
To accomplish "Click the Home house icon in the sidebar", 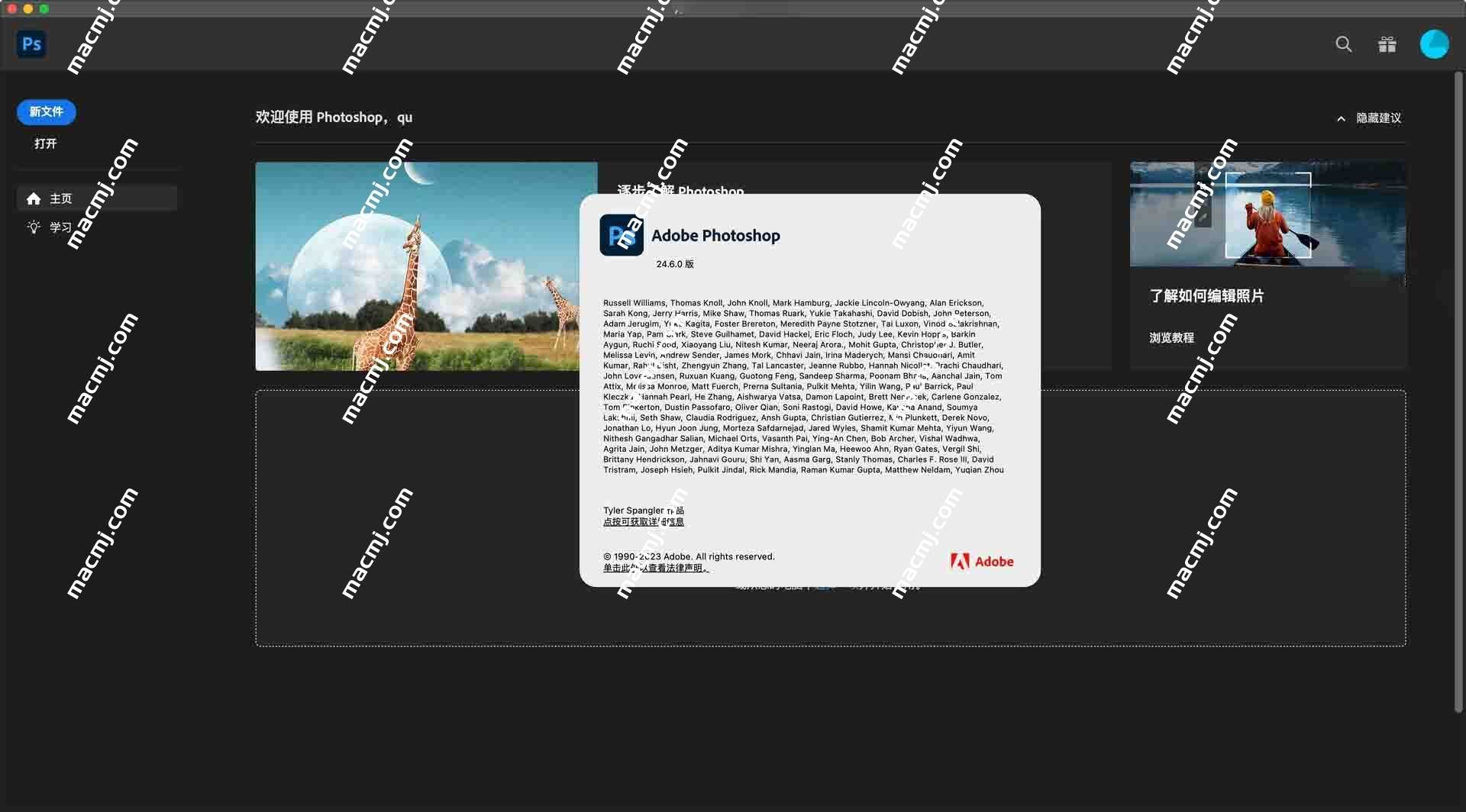I will tap(34, 198).
